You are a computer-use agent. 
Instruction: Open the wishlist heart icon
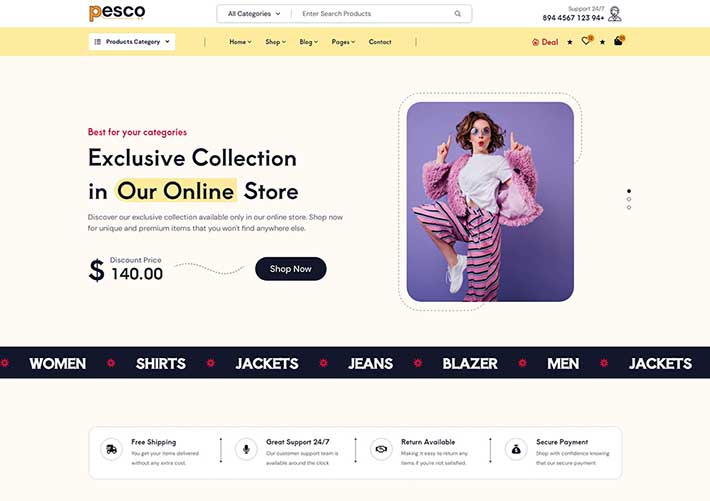[x=586, y=41]
